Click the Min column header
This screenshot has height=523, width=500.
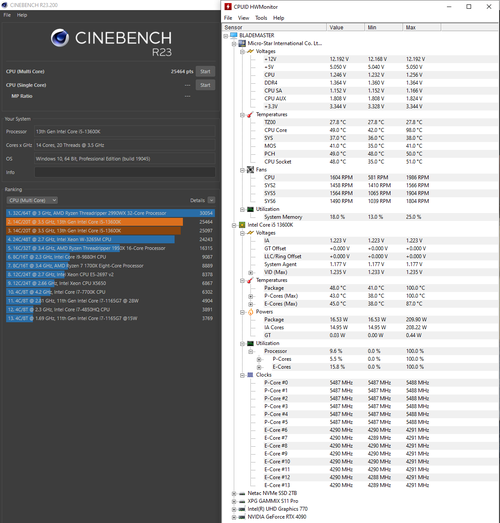(383, 27)
